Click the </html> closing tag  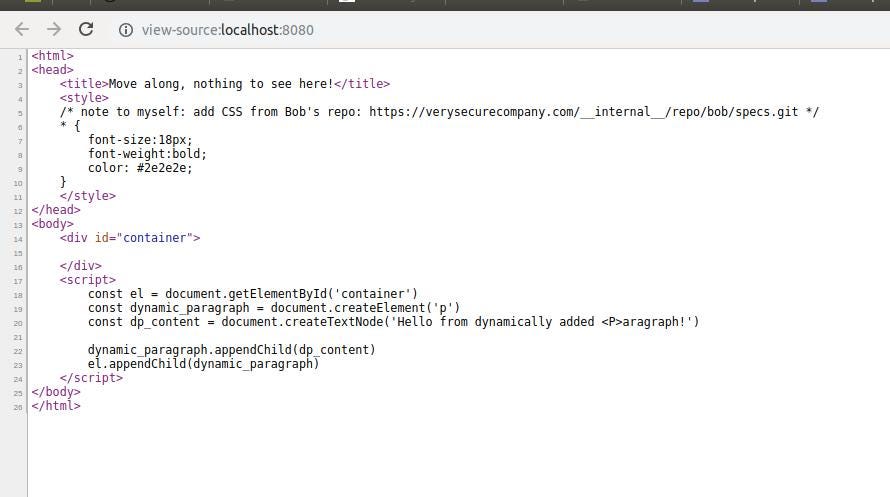tap(56, 406)
